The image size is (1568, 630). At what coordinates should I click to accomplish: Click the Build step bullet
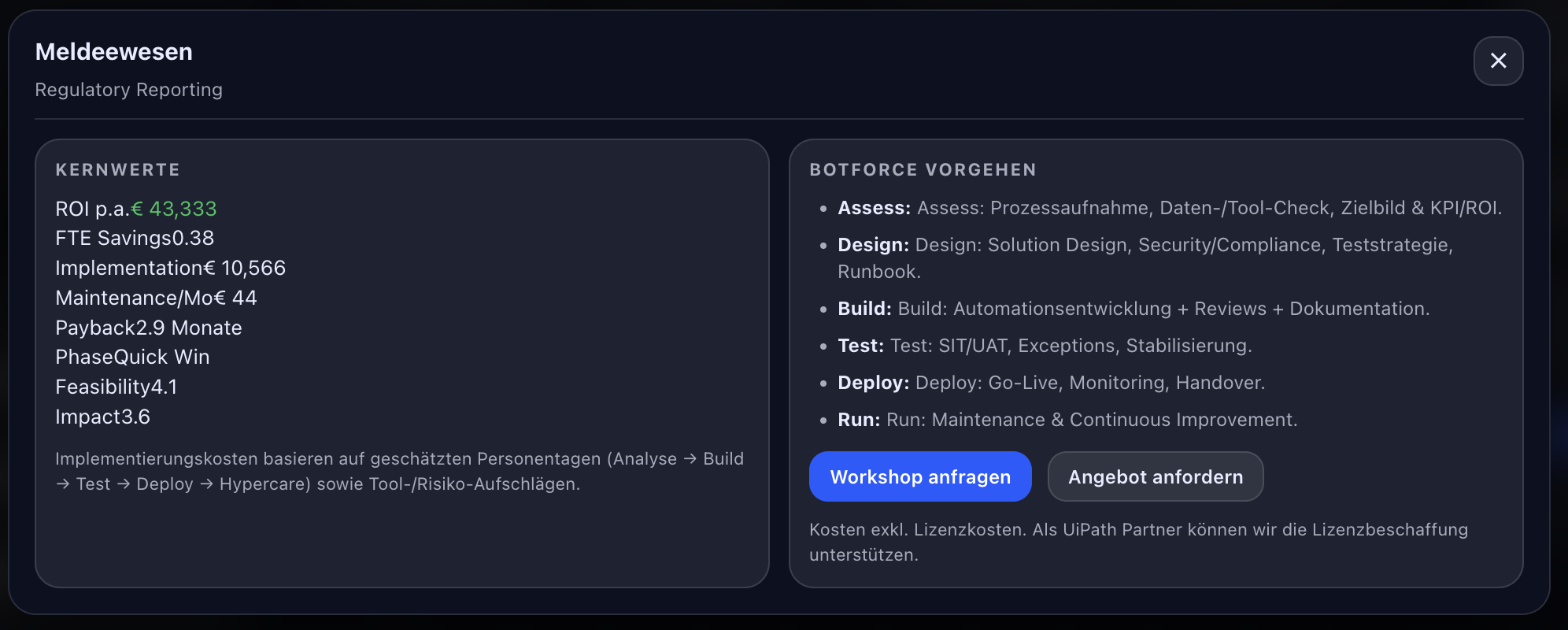pyautogui.click(x=1133, y=309)
